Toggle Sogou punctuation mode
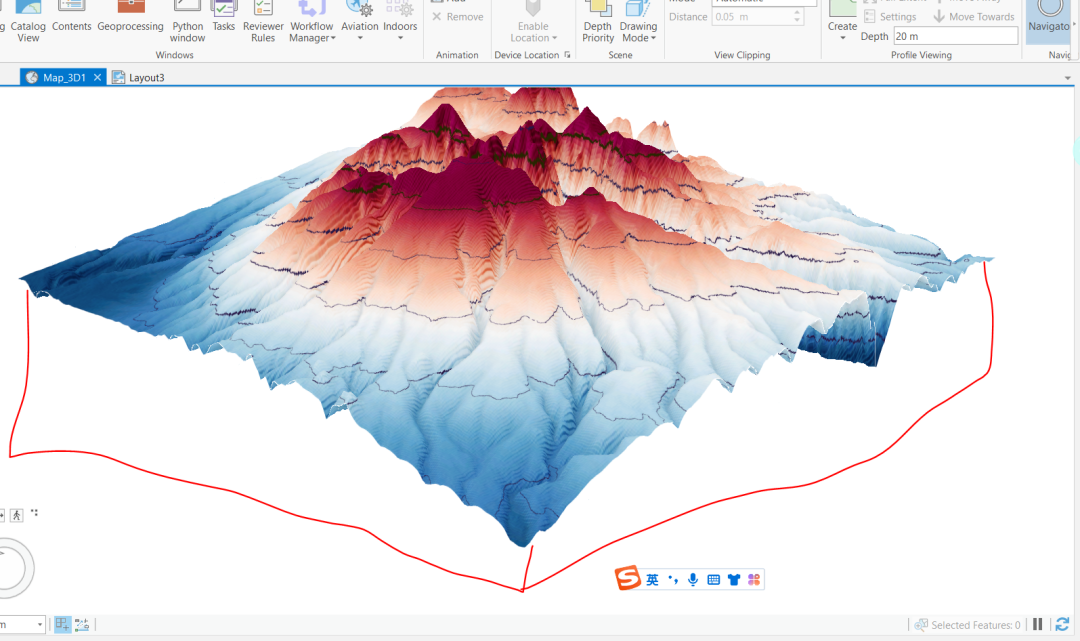This screenshot has height=641, width=1080. coord(673,580)
